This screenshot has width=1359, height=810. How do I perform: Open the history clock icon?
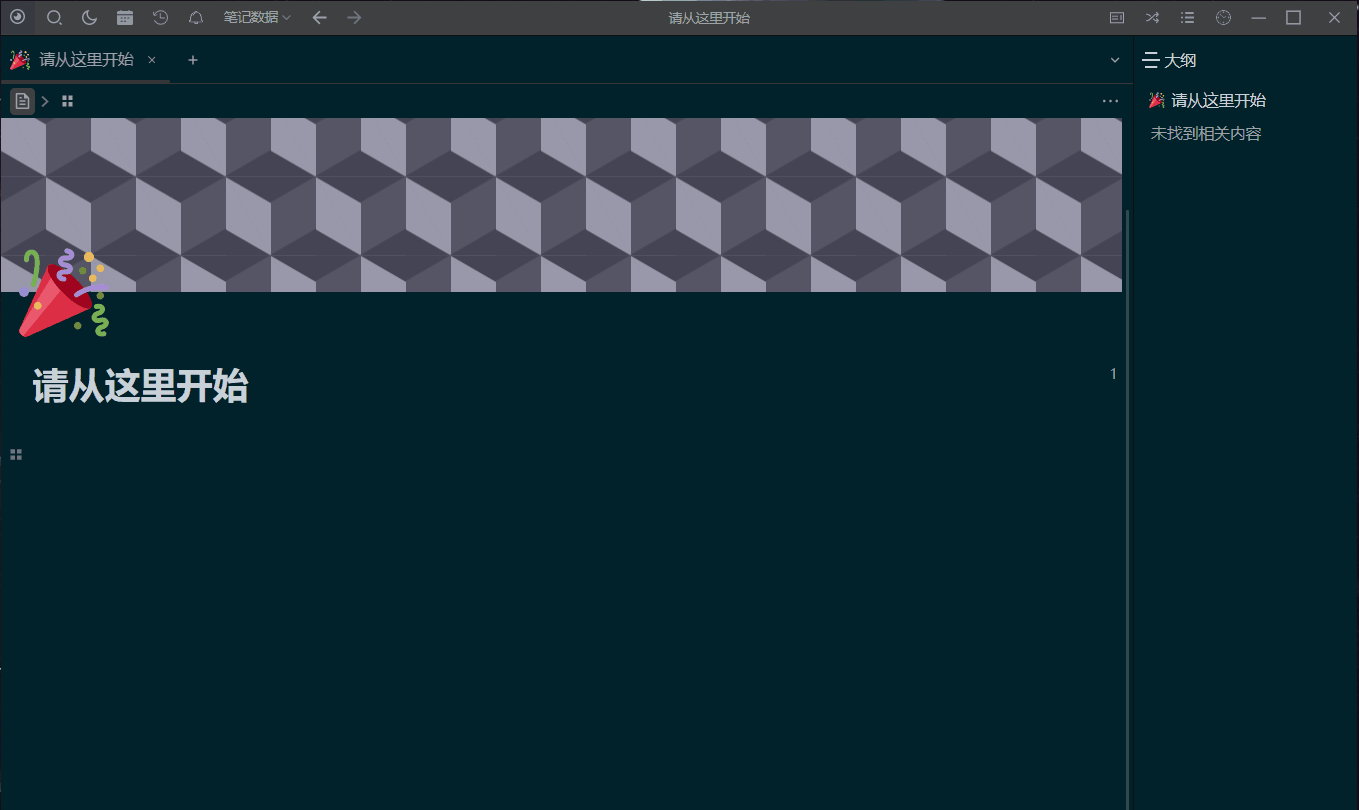click(160, 17)
